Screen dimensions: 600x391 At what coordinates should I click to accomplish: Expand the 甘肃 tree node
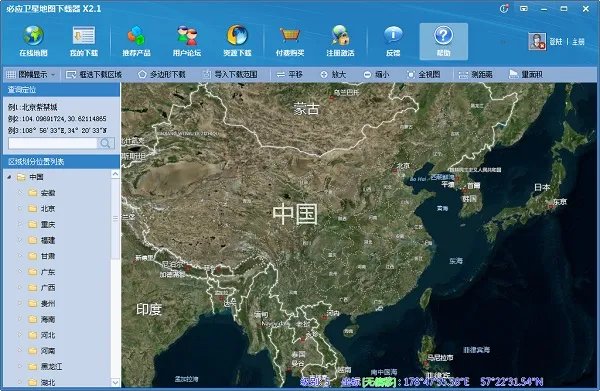[20, 256]
